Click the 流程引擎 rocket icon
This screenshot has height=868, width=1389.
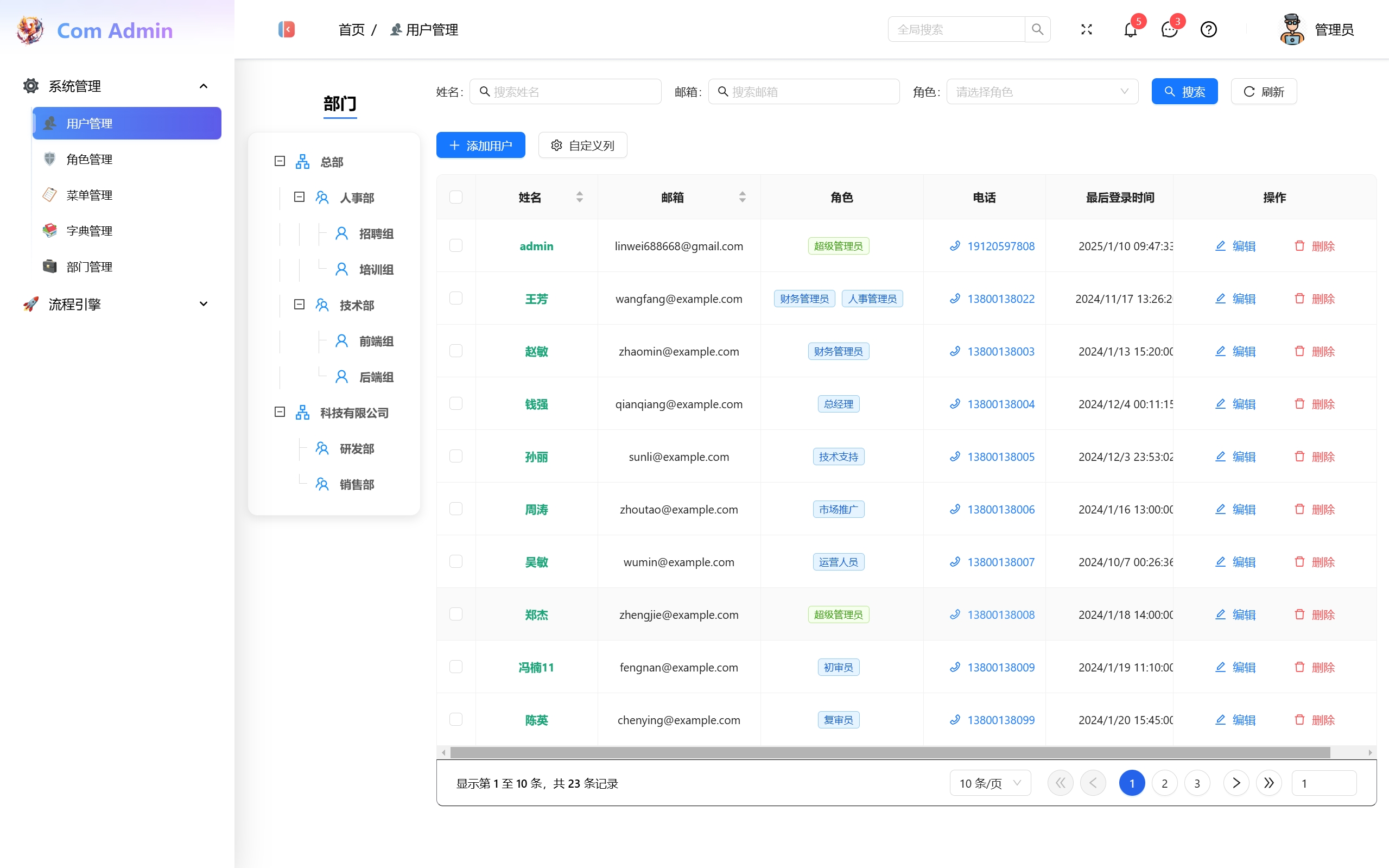coord(30,303)
